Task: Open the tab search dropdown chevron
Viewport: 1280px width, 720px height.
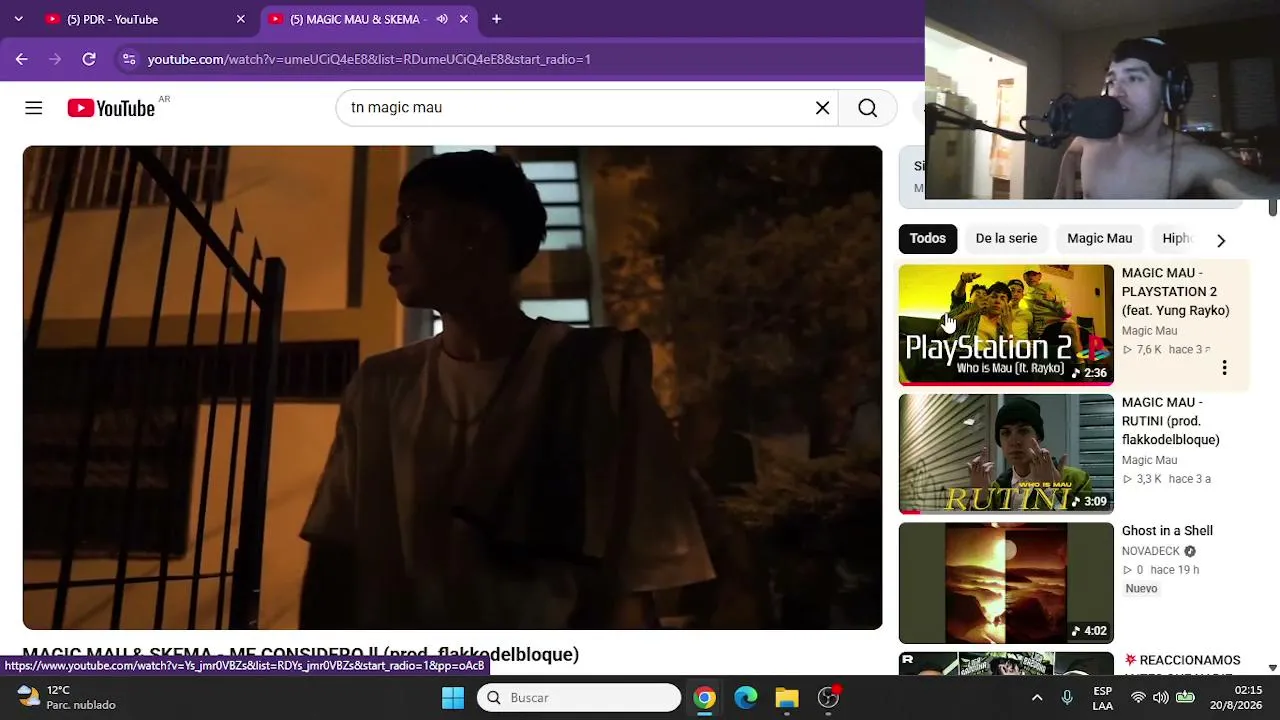Action: [x=18, y=19]
